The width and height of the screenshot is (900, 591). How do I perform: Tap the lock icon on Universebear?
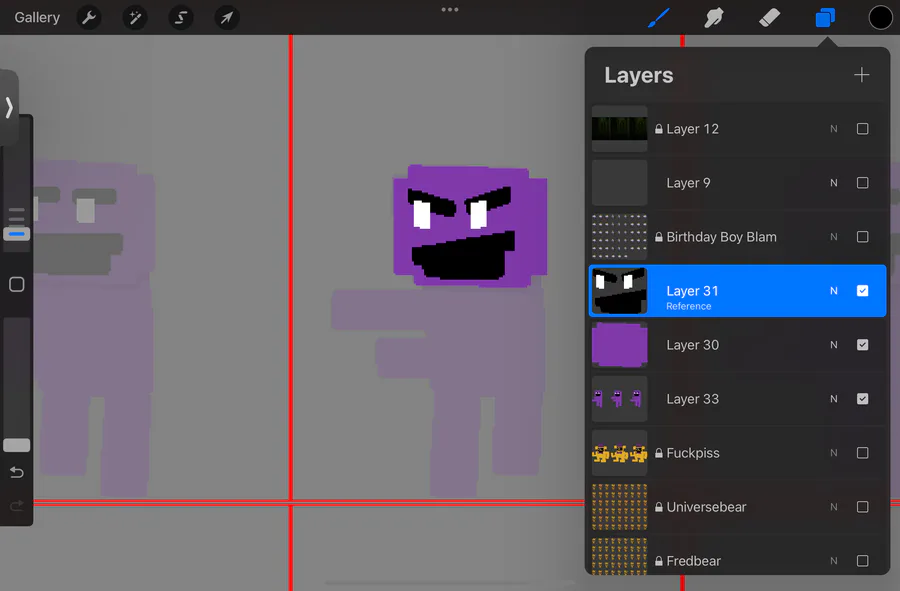pos(659,507)
